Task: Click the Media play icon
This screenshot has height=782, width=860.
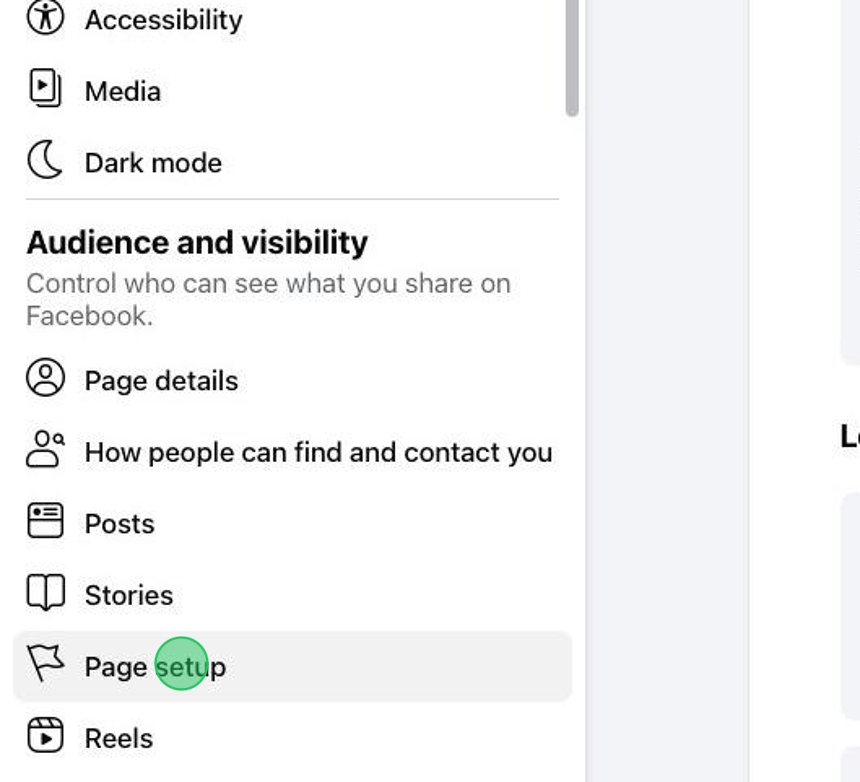Action: pyautogui.click(x=44, y=90)
